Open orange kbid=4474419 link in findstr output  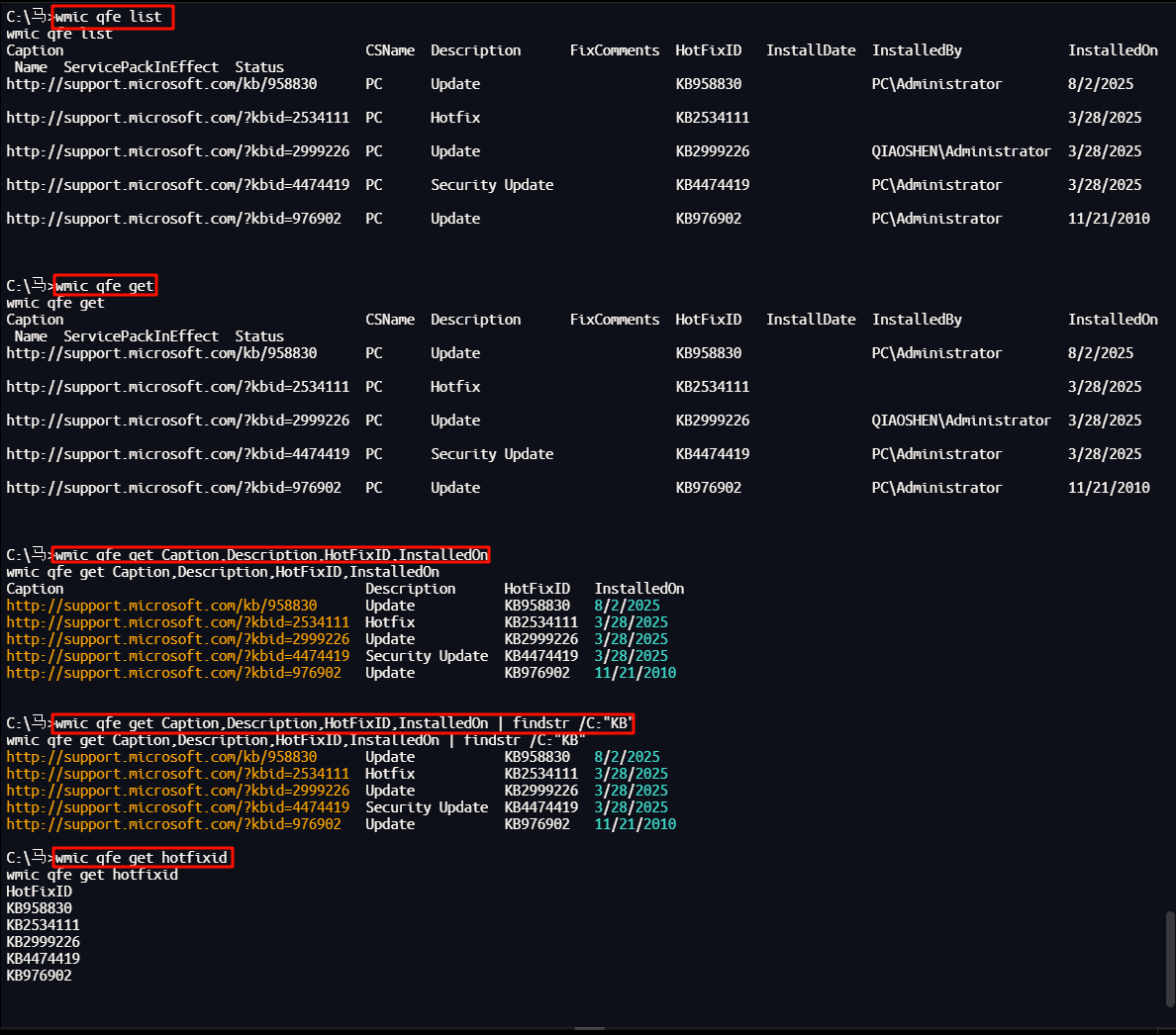click(x=177, y=807)
